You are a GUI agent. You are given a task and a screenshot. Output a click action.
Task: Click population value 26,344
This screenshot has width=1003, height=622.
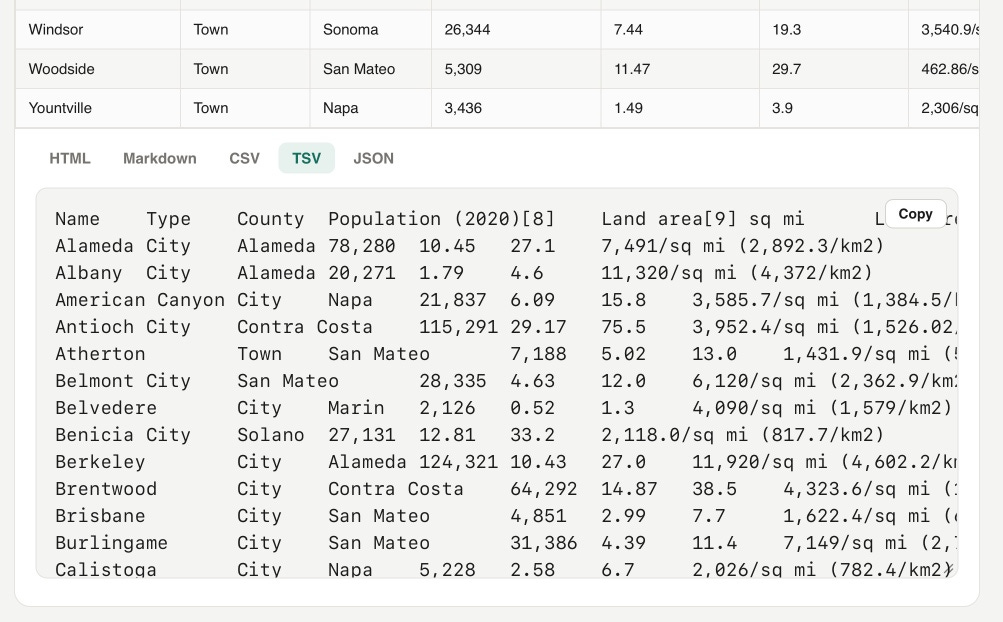(x=517, y=29)
